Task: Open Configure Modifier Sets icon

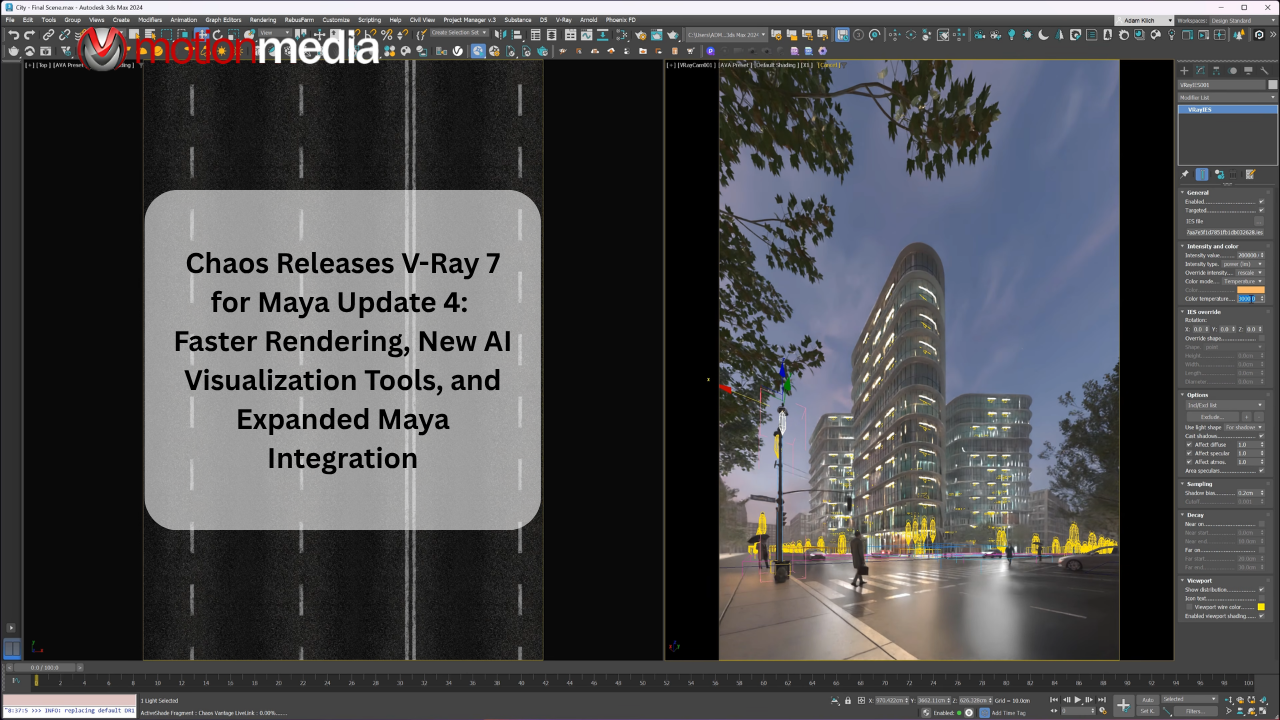Action: (1251, 174)
